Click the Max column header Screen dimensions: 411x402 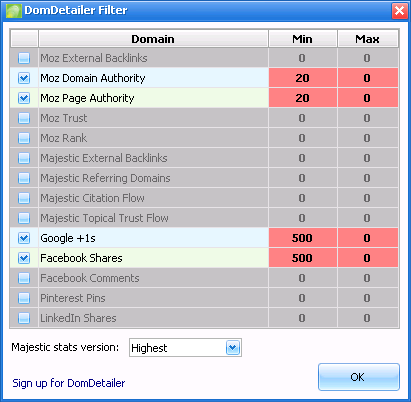click(x=368, y=39)
